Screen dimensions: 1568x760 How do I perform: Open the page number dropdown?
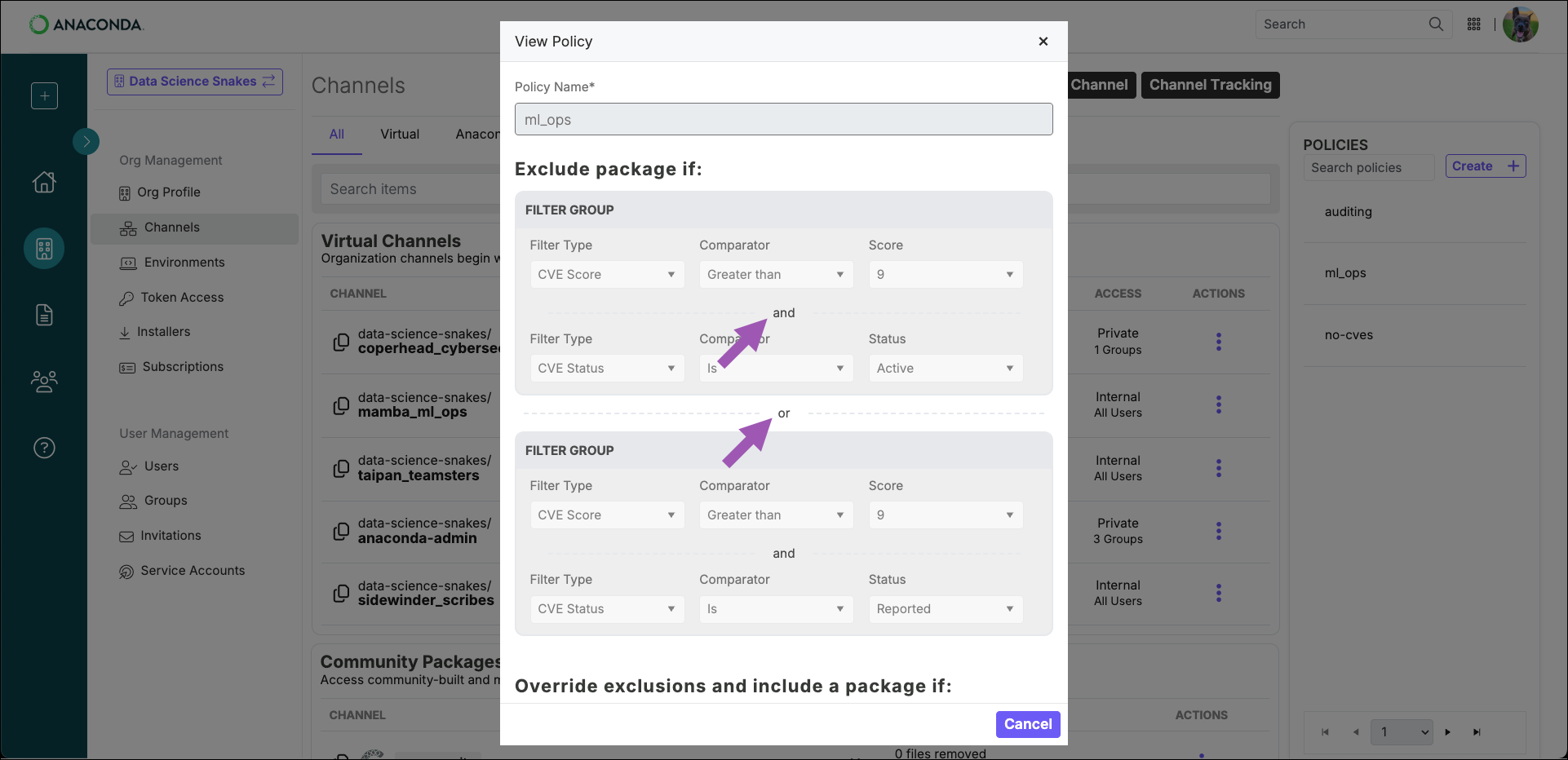coord(1402,732)
